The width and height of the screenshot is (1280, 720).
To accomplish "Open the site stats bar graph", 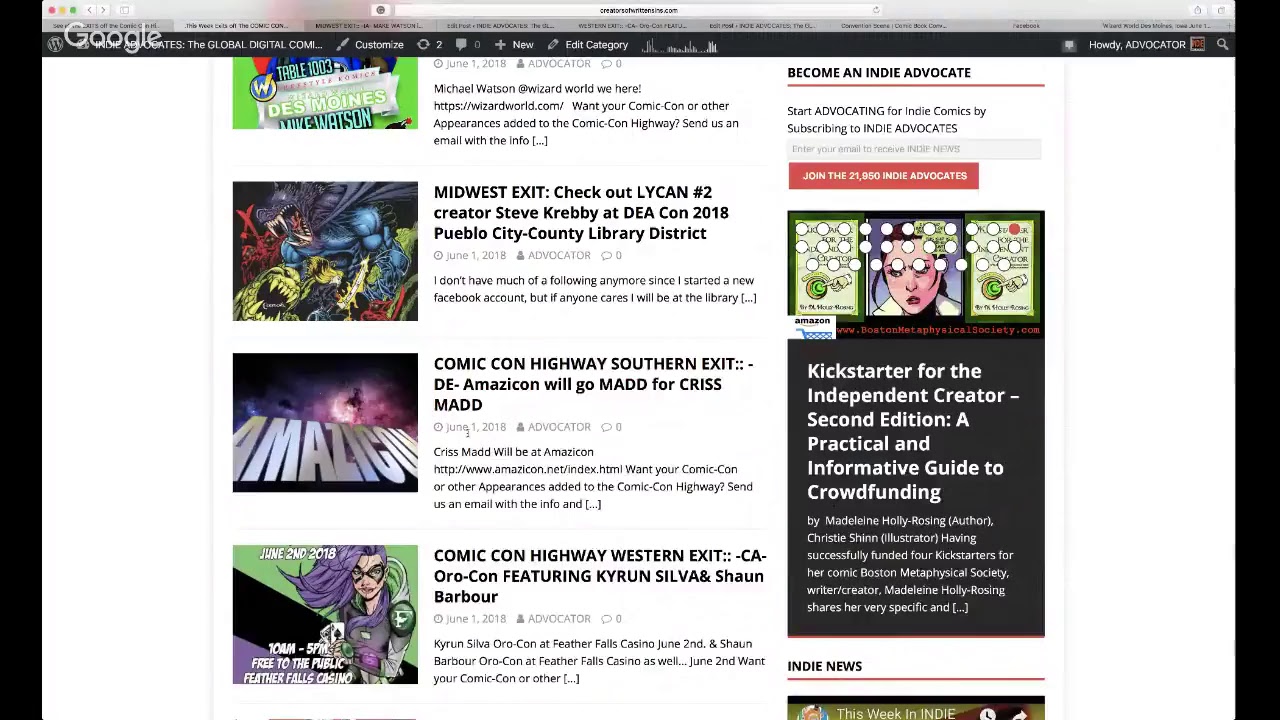I will click(680, 46).
